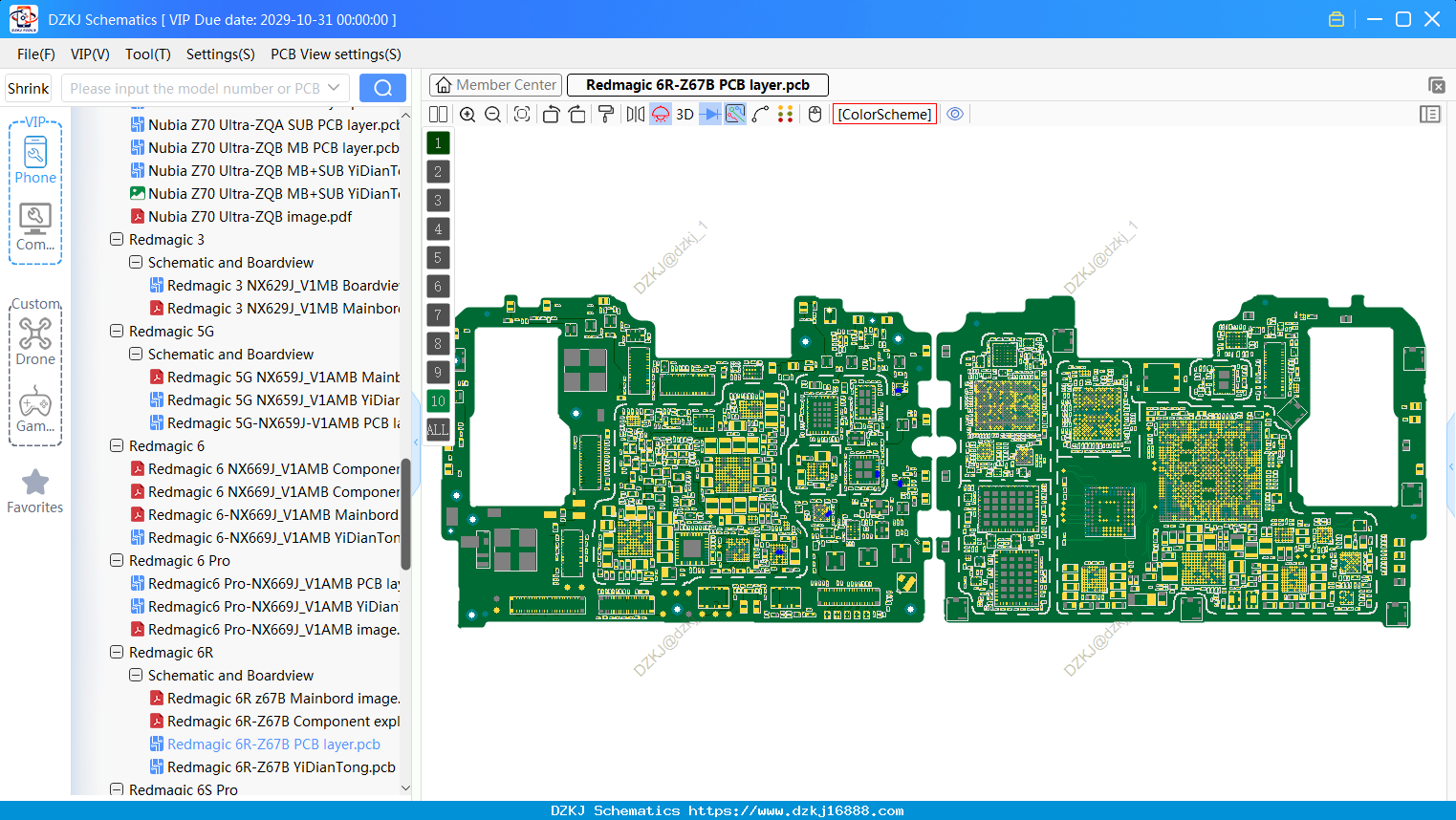Open Redmagic 6R-Z67B Component explanation file

(x=274, y=721)
